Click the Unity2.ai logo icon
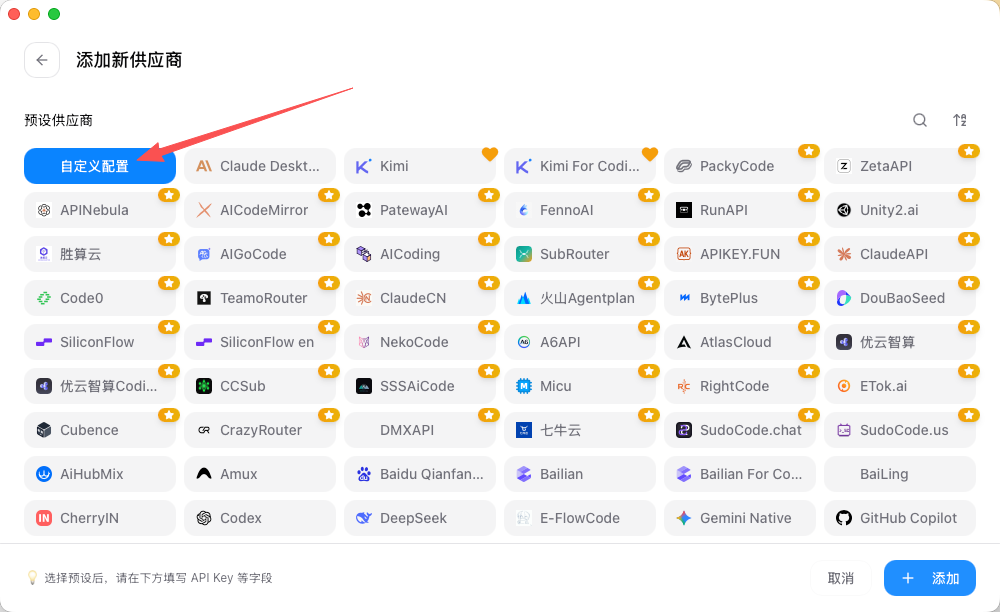 844,210
